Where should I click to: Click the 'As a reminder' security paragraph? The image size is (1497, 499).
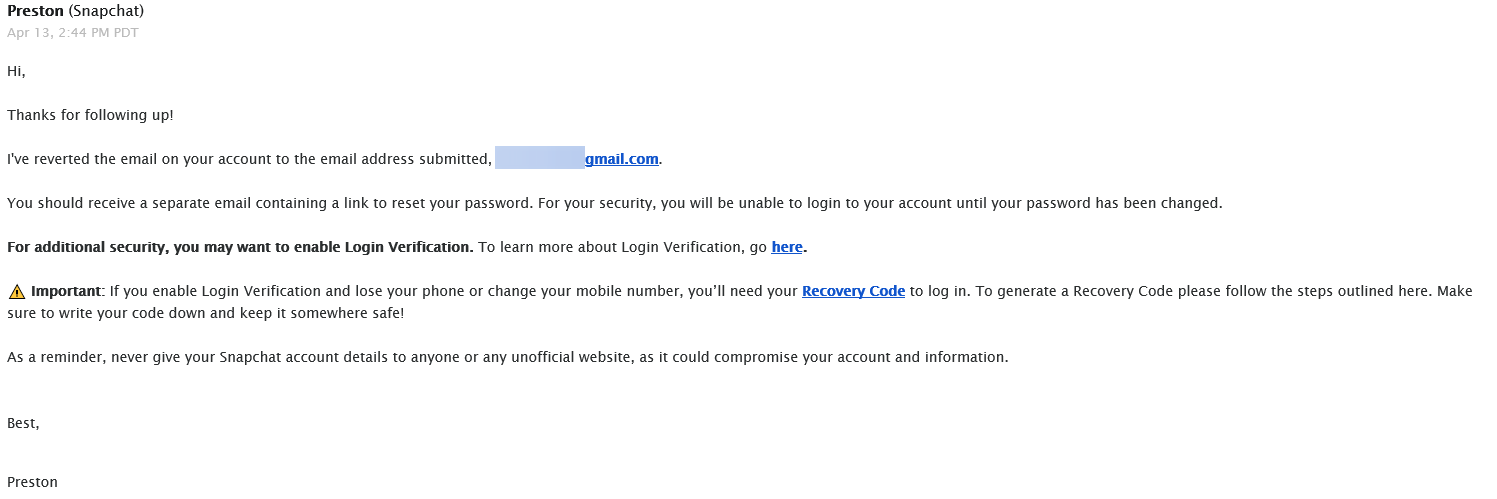point(507,357)
